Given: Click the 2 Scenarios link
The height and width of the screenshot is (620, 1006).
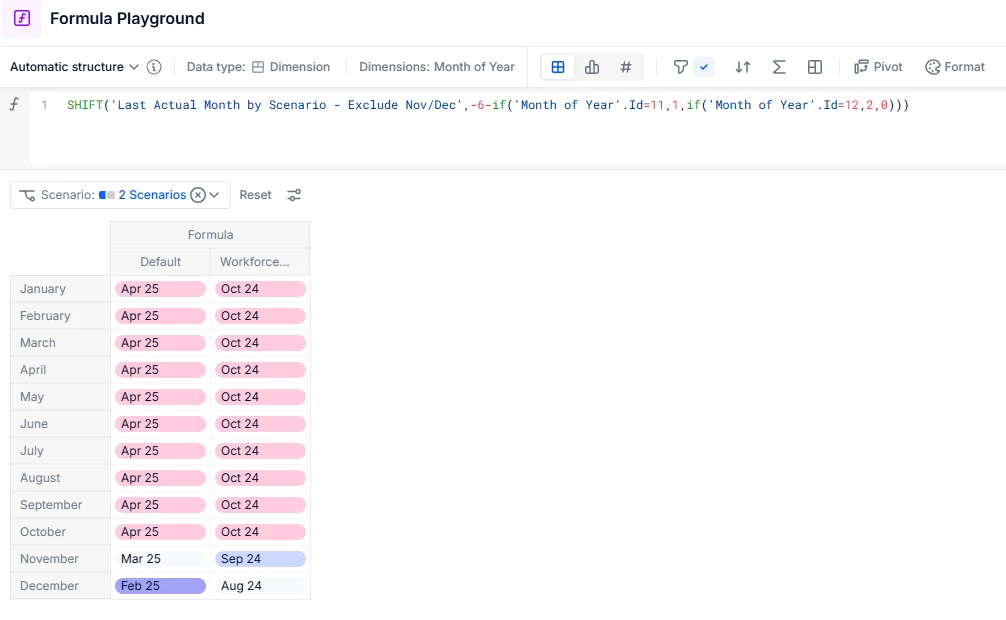Looking at the screenshot, I should pos(152,195).
